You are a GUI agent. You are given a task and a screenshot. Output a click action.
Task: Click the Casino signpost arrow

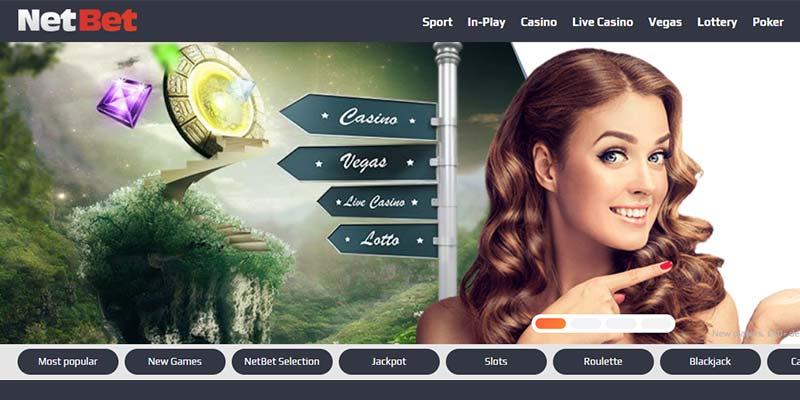click(x=360, y=117)
